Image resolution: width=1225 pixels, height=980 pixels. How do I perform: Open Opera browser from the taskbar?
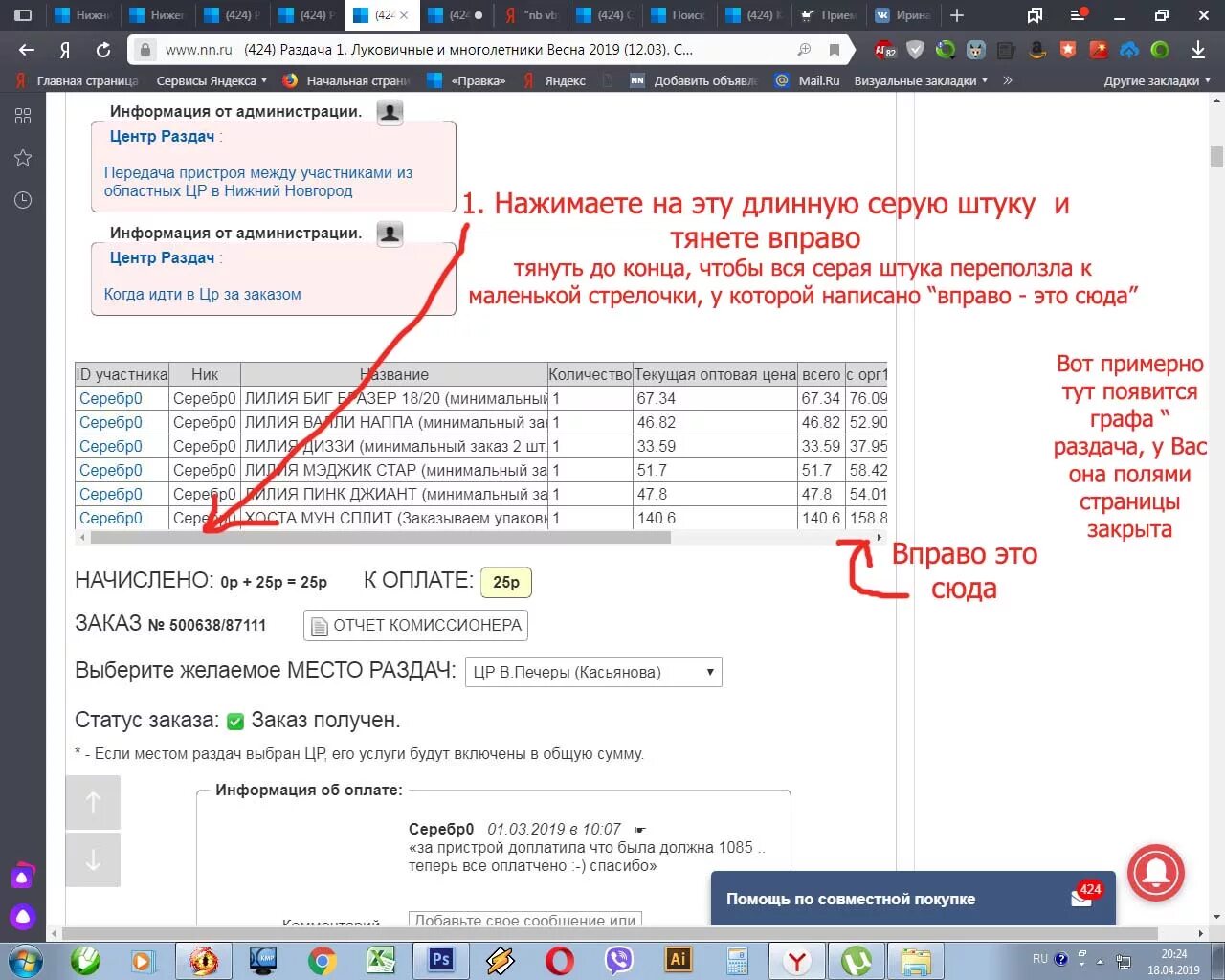point(560,959)
